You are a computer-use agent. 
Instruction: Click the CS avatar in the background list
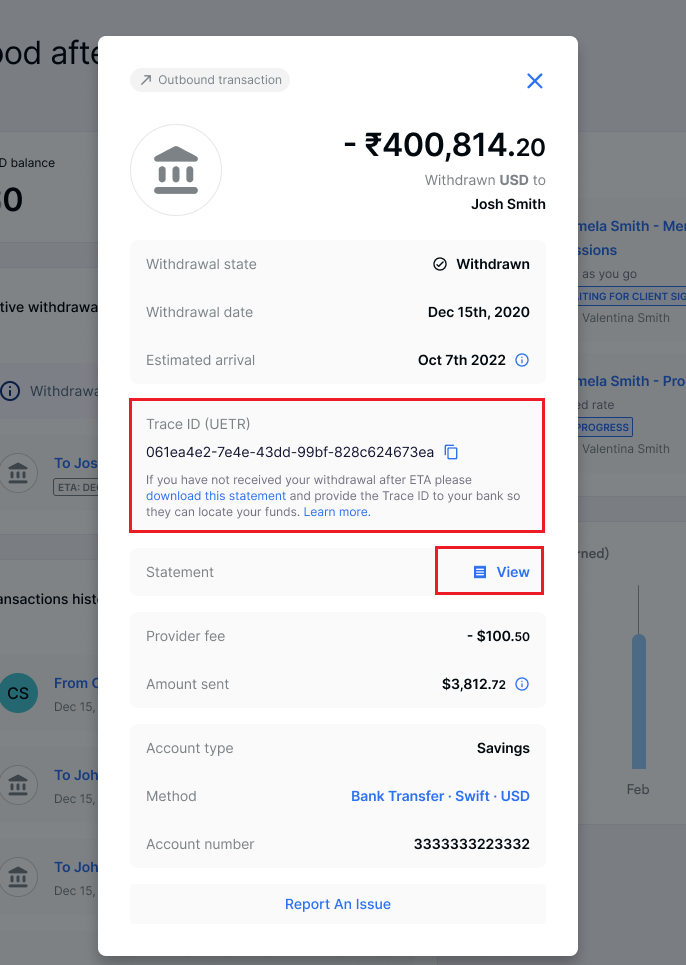pos(18,693)
